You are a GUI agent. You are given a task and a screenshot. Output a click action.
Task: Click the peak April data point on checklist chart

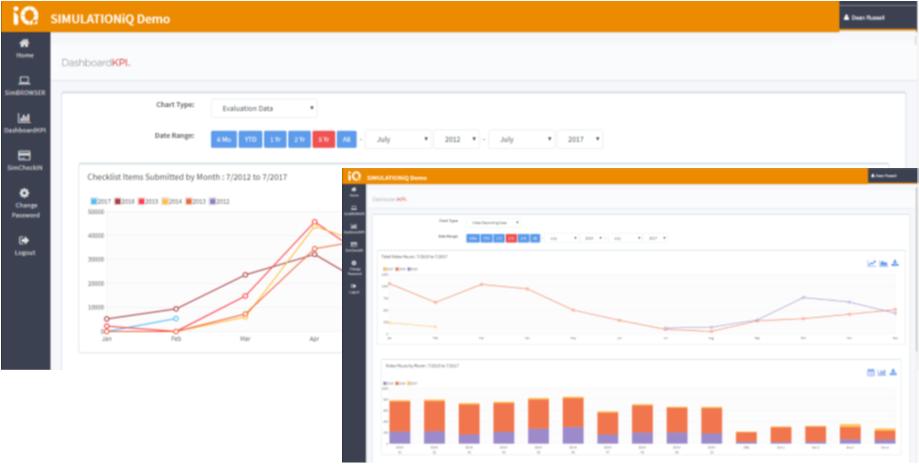click(x=315, y=222)
